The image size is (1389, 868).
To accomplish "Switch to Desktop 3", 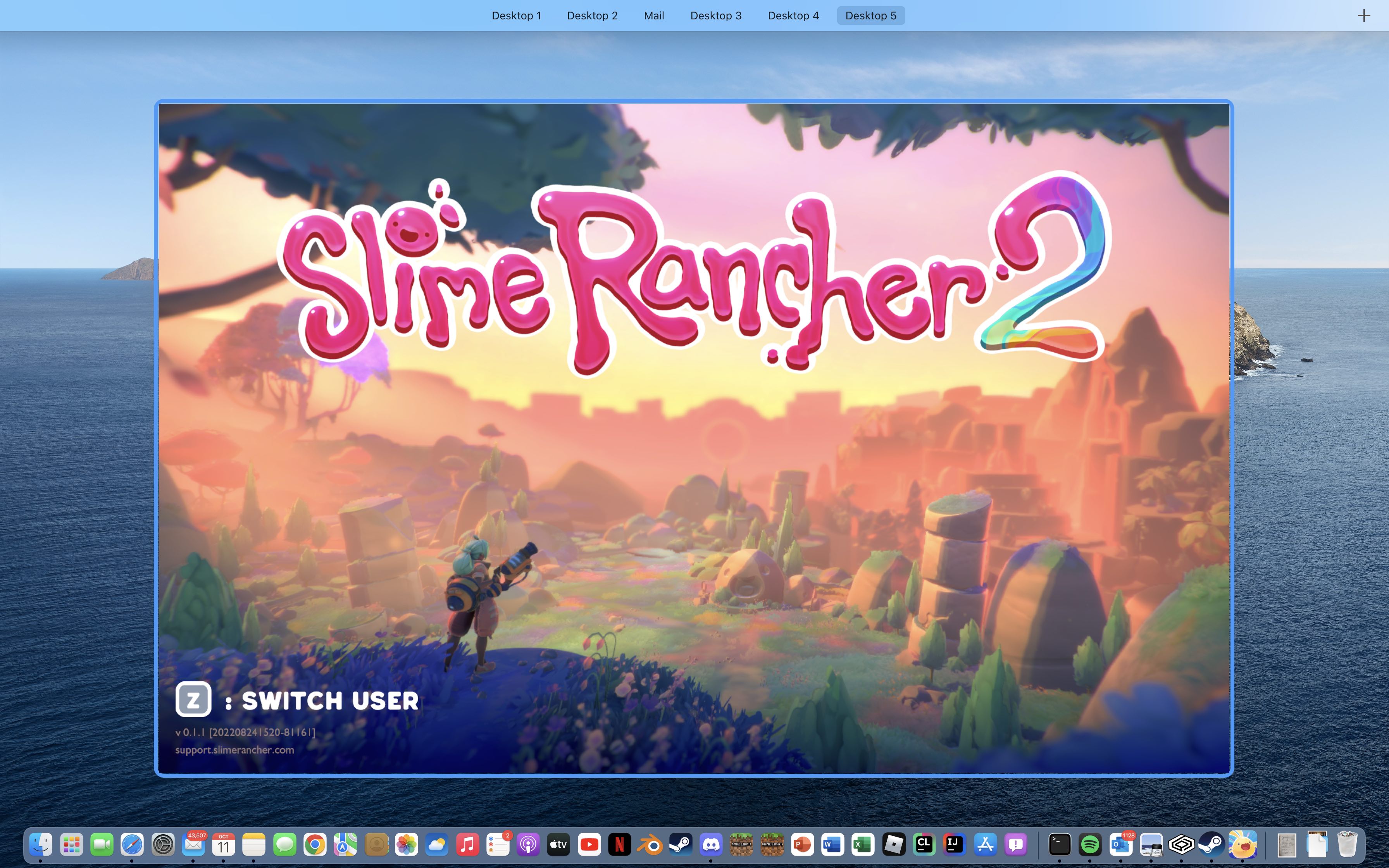I will (x=715, y=15).
